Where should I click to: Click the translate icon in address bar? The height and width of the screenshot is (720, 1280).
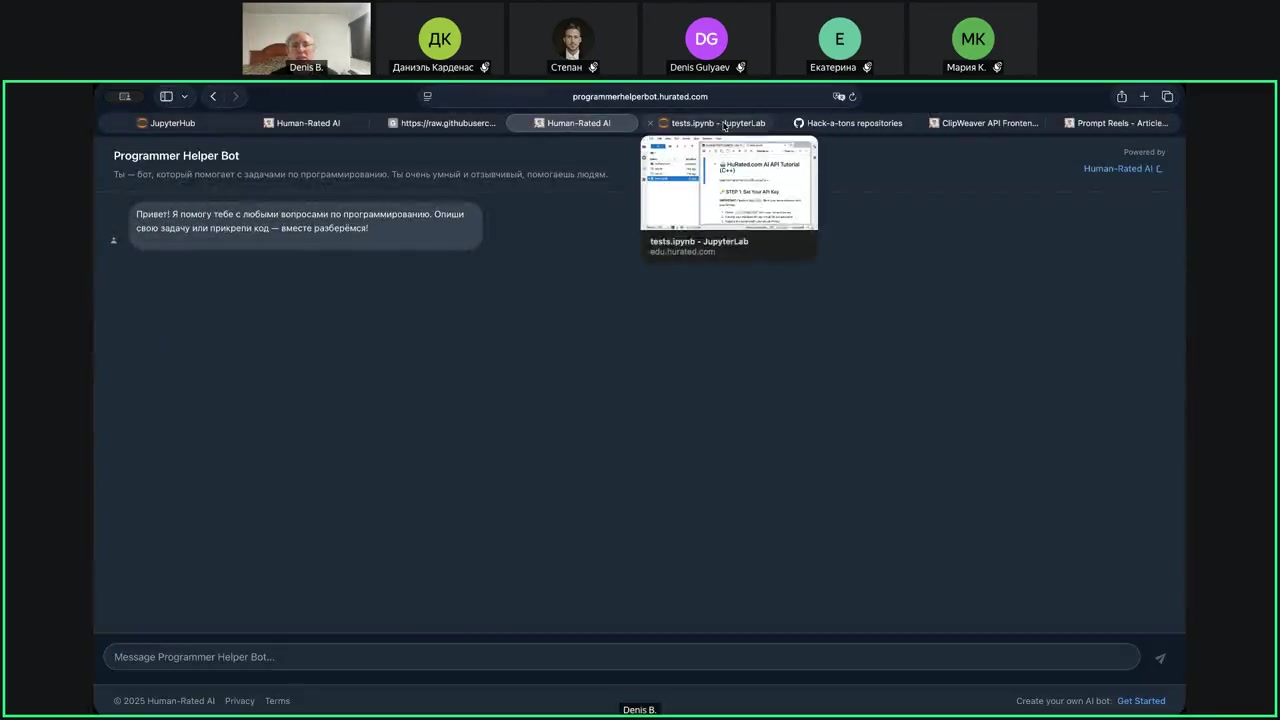click(x=838, y=97)
